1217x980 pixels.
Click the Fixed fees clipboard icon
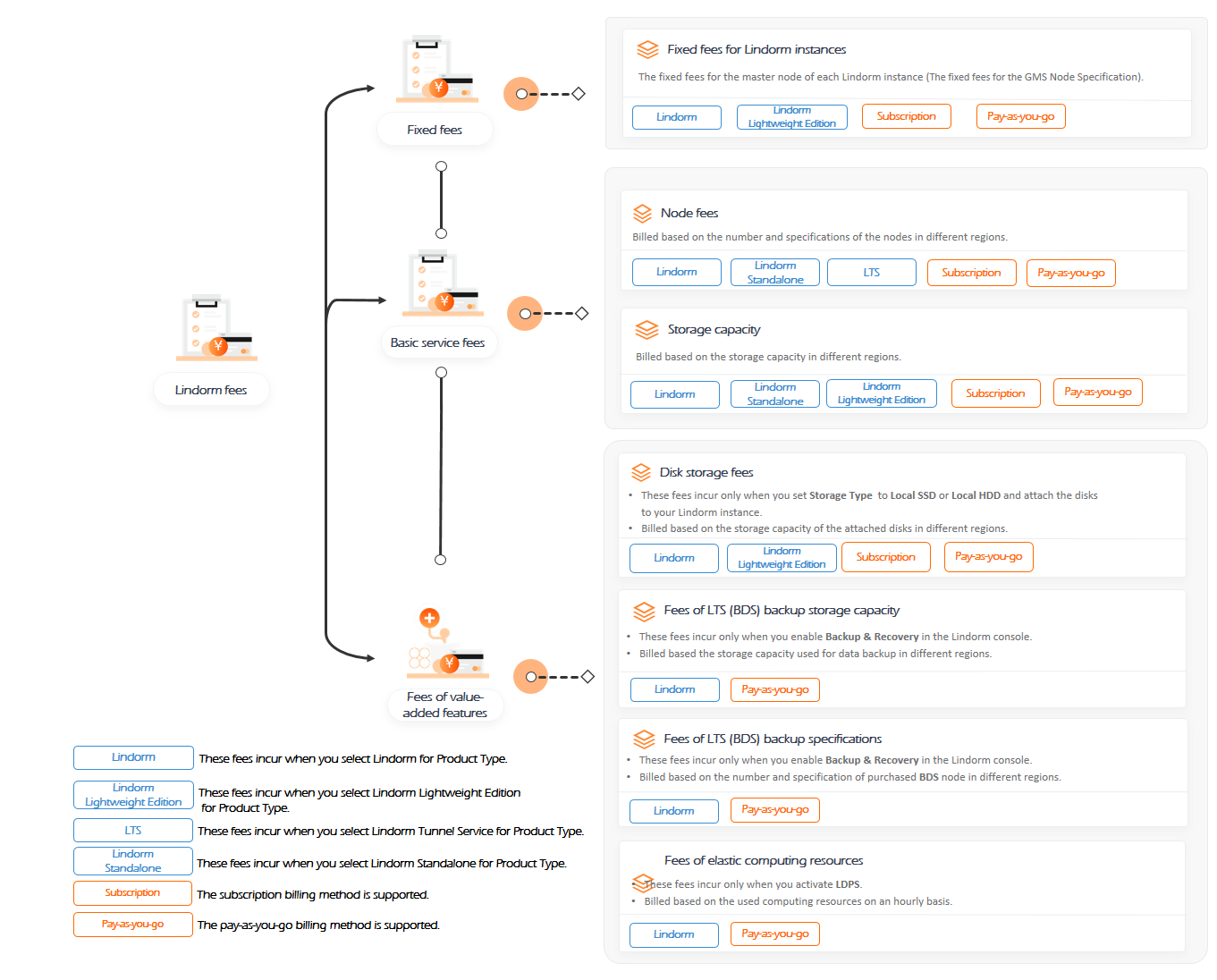[x=436, y=69]
